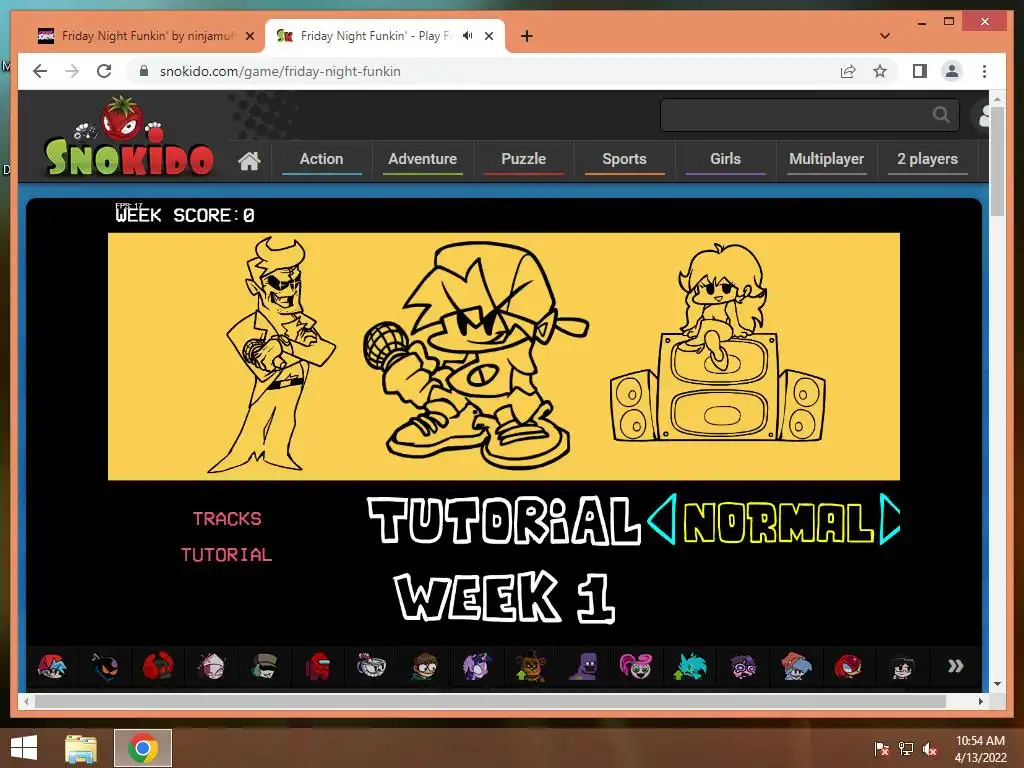Click the search magnifier icon
Image resolution: width=1024 pixels, height=768 pixels.
(941, 115)
